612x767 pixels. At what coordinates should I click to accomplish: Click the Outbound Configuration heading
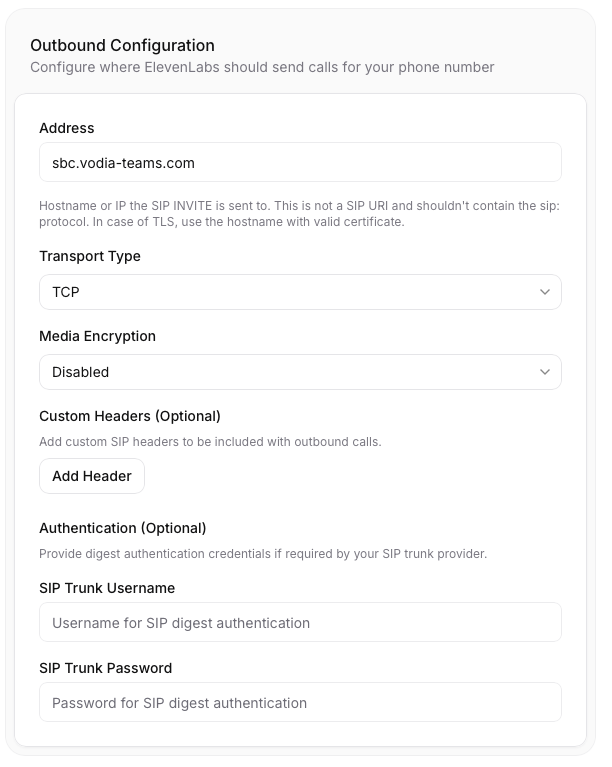122,45
